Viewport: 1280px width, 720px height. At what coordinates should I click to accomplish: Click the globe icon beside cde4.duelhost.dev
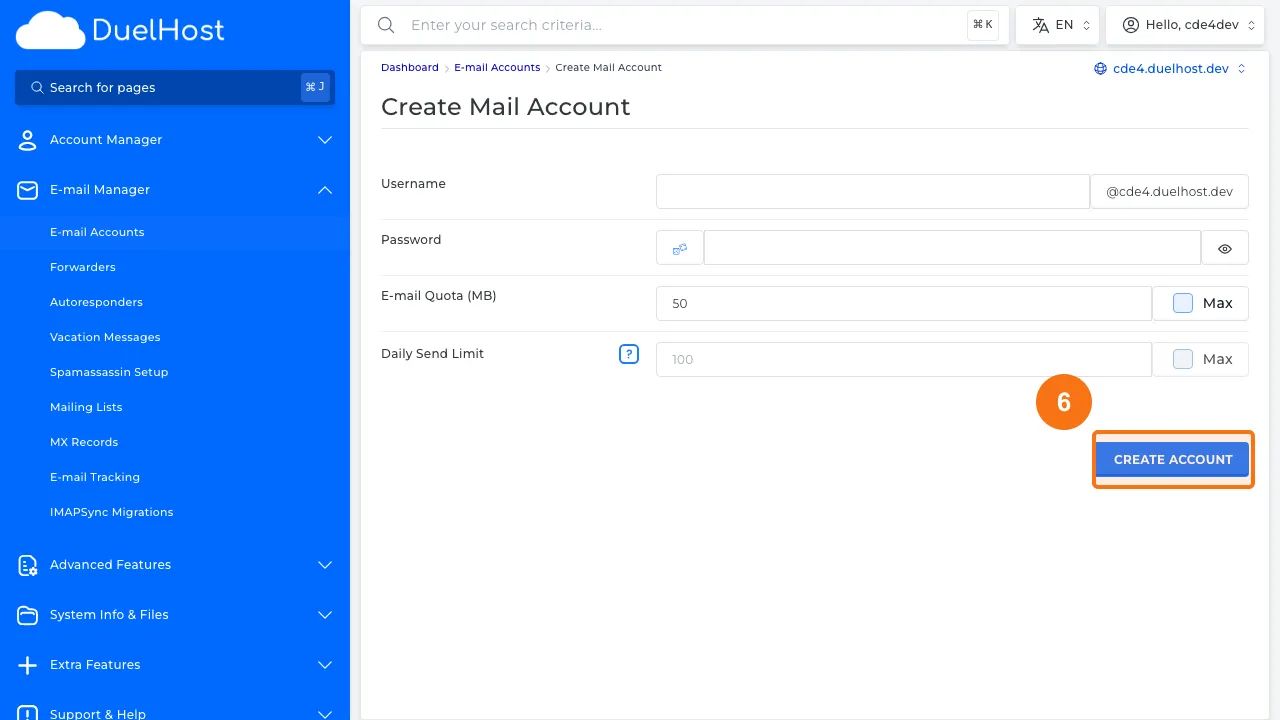coord(1101,68)
